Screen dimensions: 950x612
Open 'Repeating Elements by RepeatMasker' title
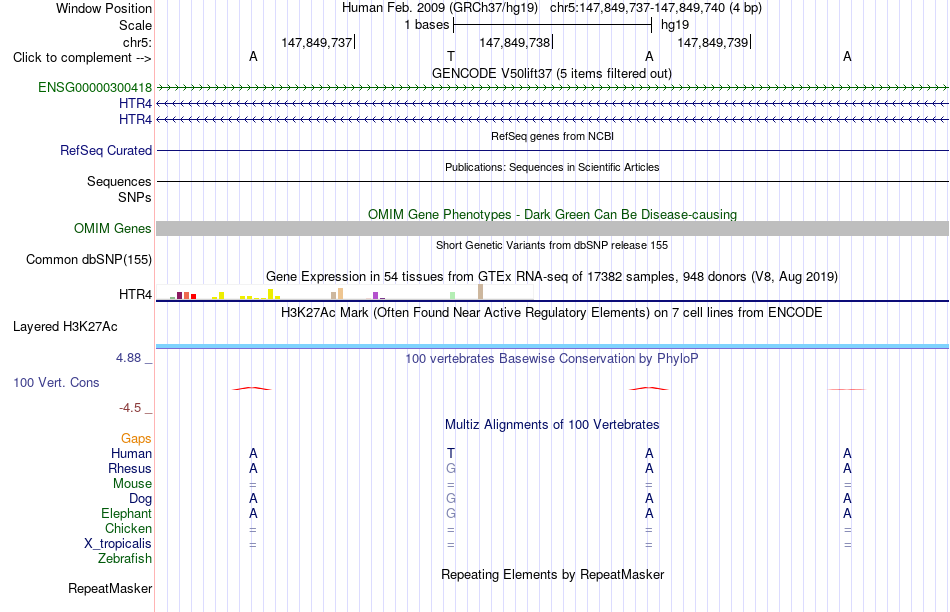(553, 574)
